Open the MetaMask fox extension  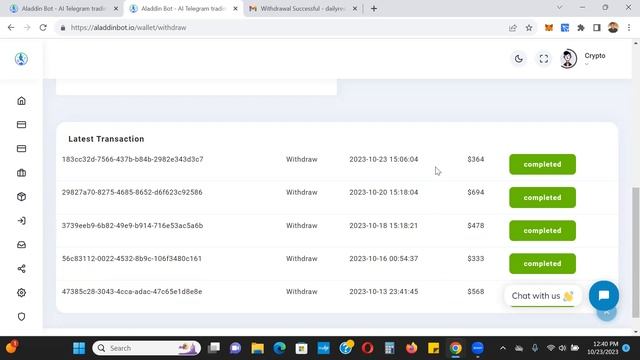pos(549,27)
